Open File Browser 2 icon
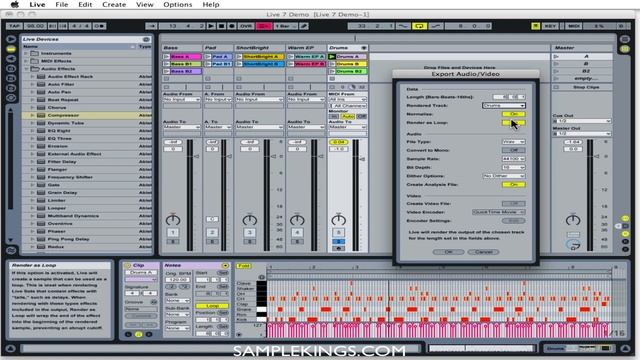Viewport: 640px width, 360px height. click(11, 78)
